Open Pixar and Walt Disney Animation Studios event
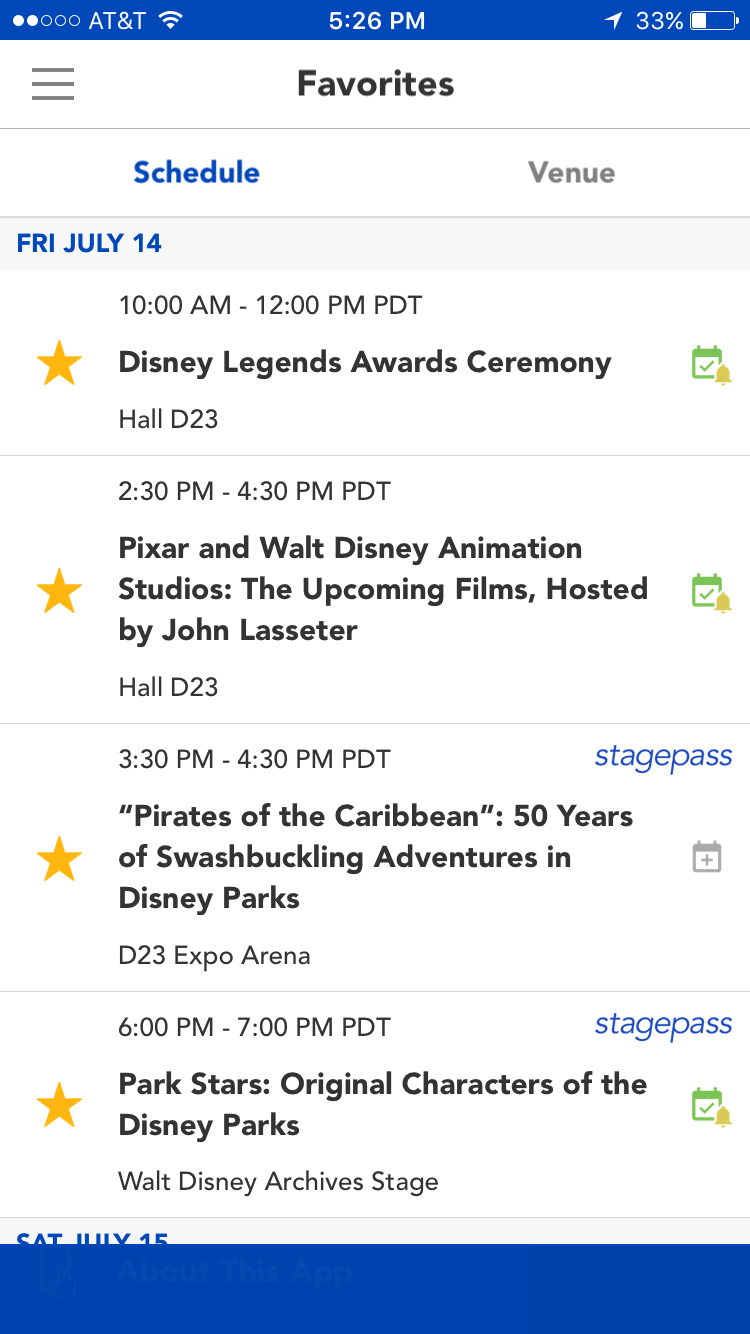The height and width of the screenshot is (1334, 750). click(x=383, y=589)
